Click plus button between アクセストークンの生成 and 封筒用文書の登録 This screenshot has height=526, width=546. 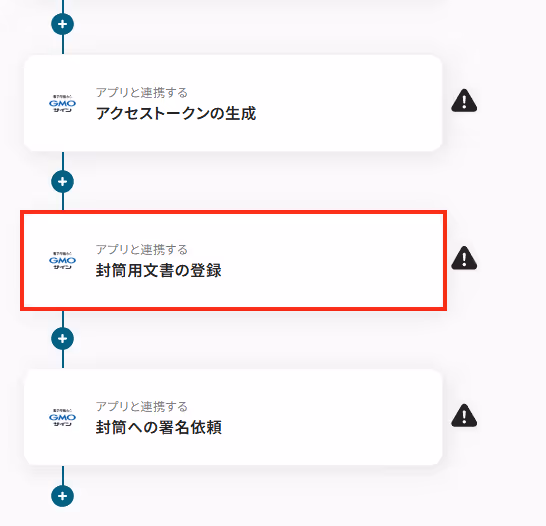tap(62, 181)
